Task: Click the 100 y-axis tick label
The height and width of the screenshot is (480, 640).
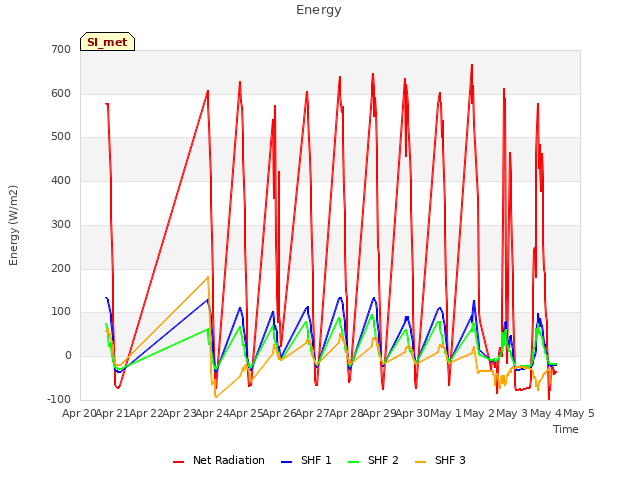Action: (x=61, y=312)
